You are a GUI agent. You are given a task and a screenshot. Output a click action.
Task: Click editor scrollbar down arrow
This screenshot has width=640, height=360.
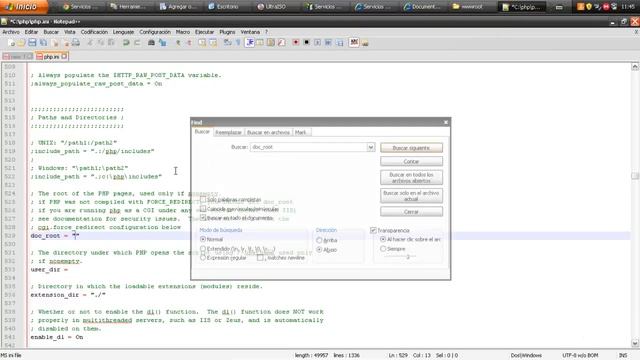(635, 344)
